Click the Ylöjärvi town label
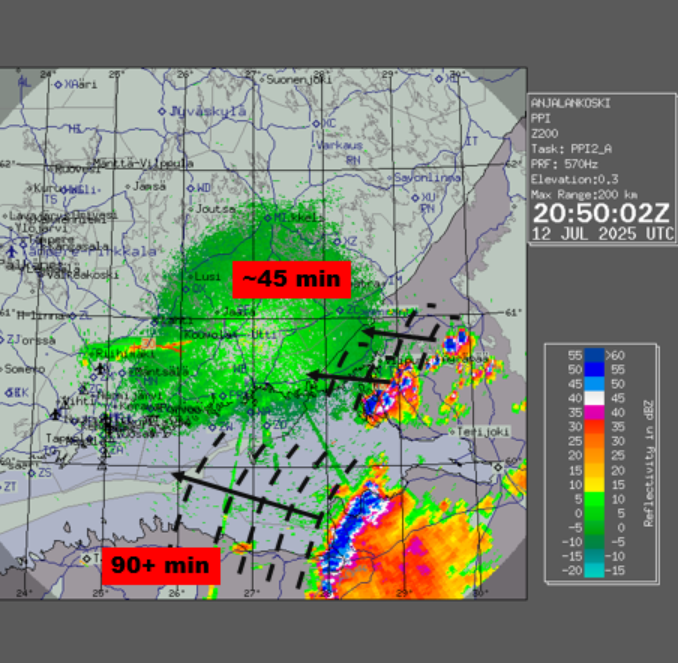 41,227
